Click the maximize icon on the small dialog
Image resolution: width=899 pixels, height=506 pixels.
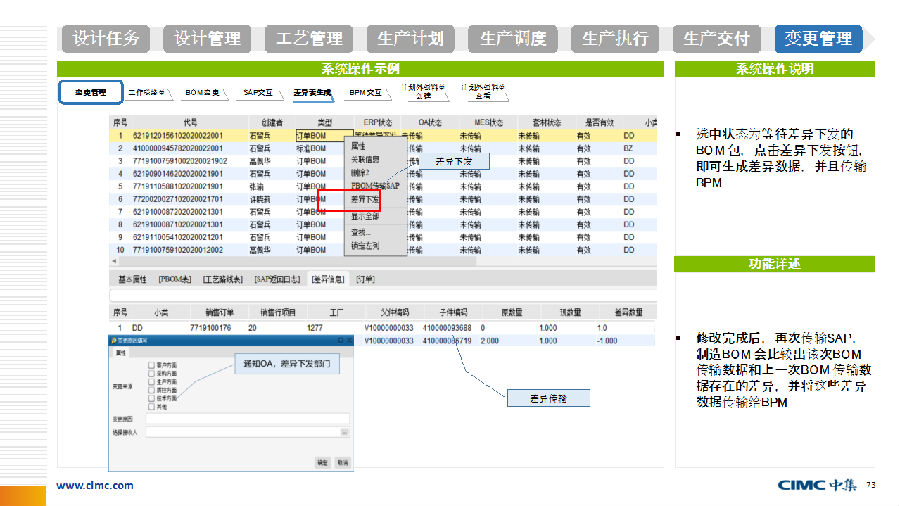[x=340, y=341]
